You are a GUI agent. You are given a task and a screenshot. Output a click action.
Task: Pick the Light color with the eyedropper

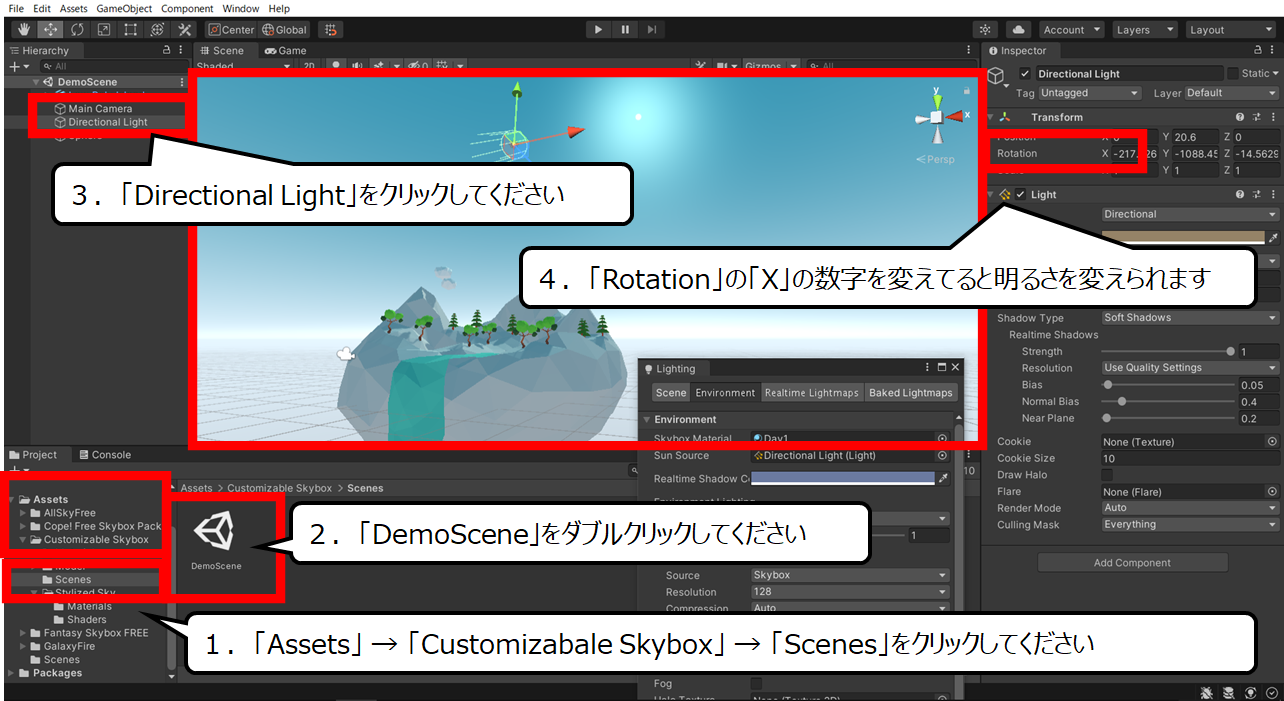(1273, 237)
